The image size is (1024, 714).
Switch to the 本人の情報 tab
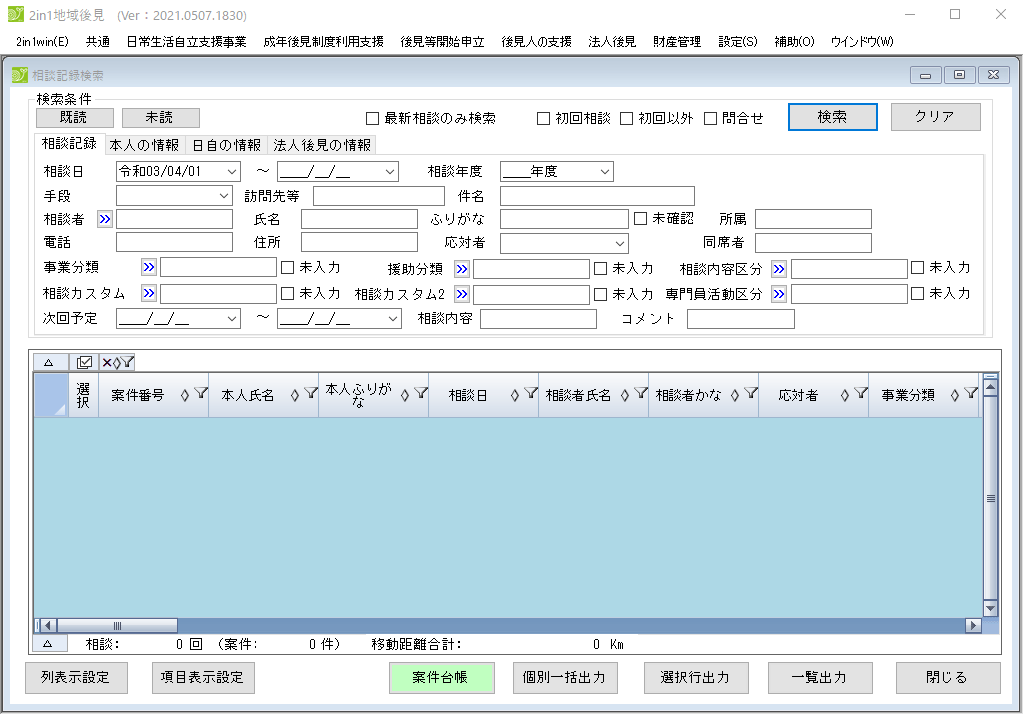(x=144, y=145)
